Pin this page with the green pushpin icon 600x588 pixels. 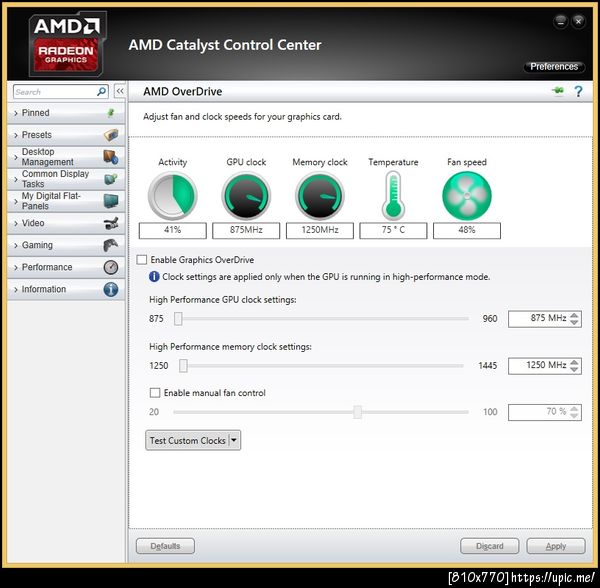(x=558, y=91)
